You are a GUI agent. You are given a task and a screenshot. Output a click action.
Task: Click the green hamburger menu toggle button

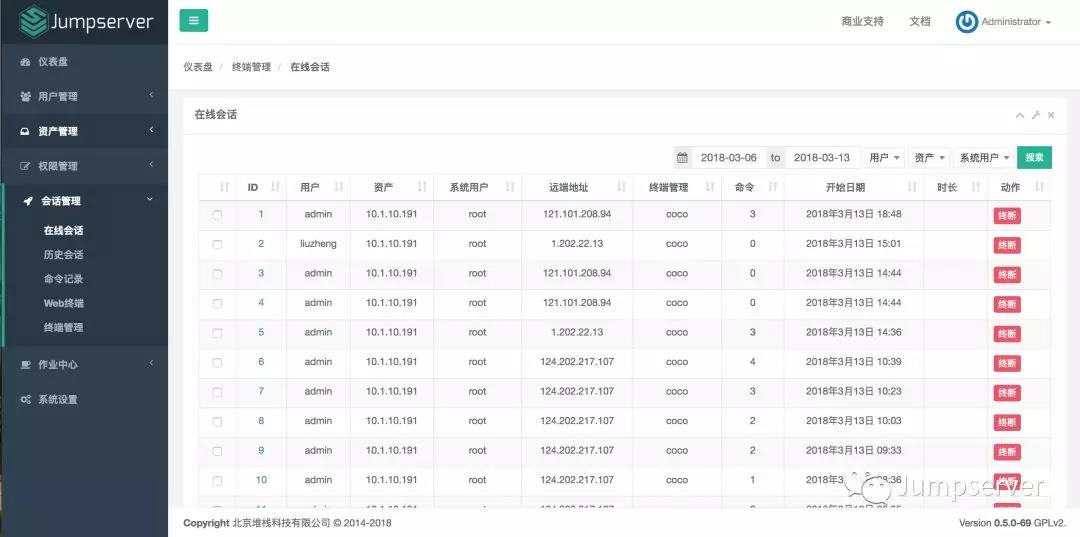[x=193, y=20]
